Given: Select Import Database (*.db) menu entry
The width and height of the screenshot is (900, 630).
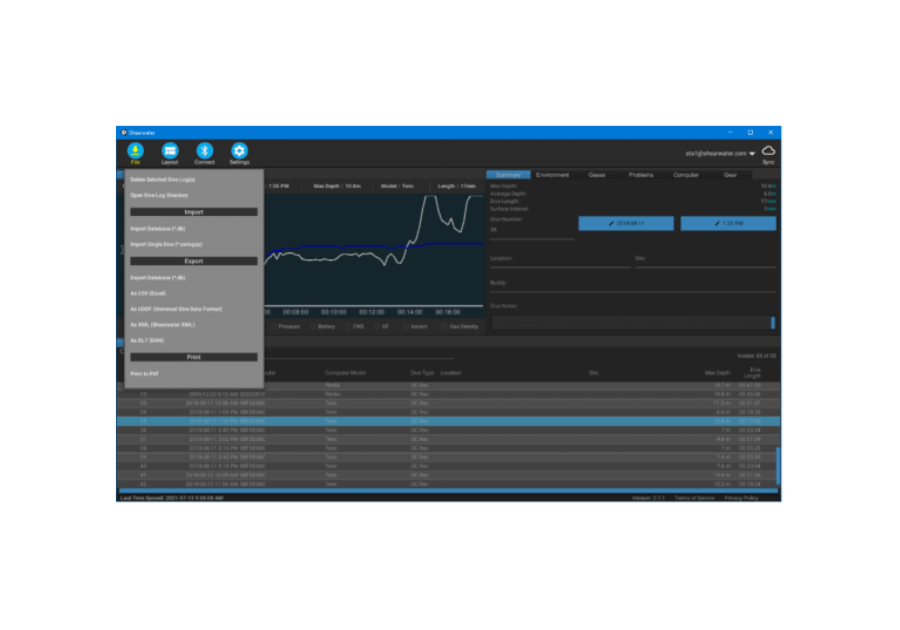Looking at the screenshot, I should pos(158,228).
